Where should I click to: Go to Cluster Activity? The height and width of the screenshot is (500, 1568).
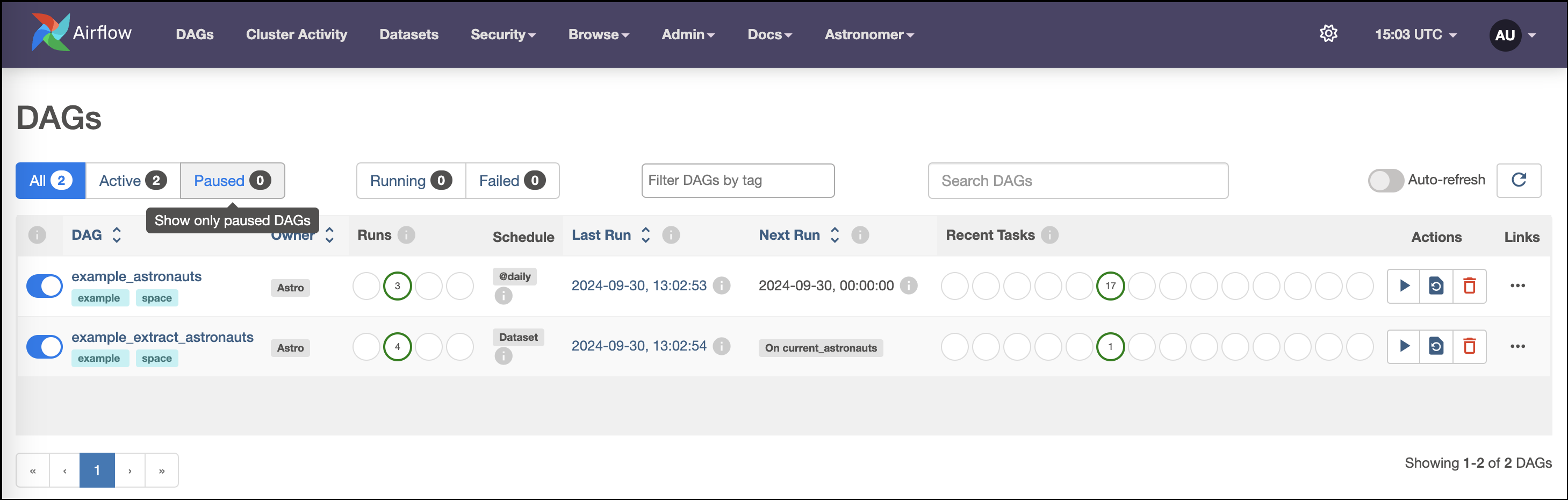(x=297, y=35)
